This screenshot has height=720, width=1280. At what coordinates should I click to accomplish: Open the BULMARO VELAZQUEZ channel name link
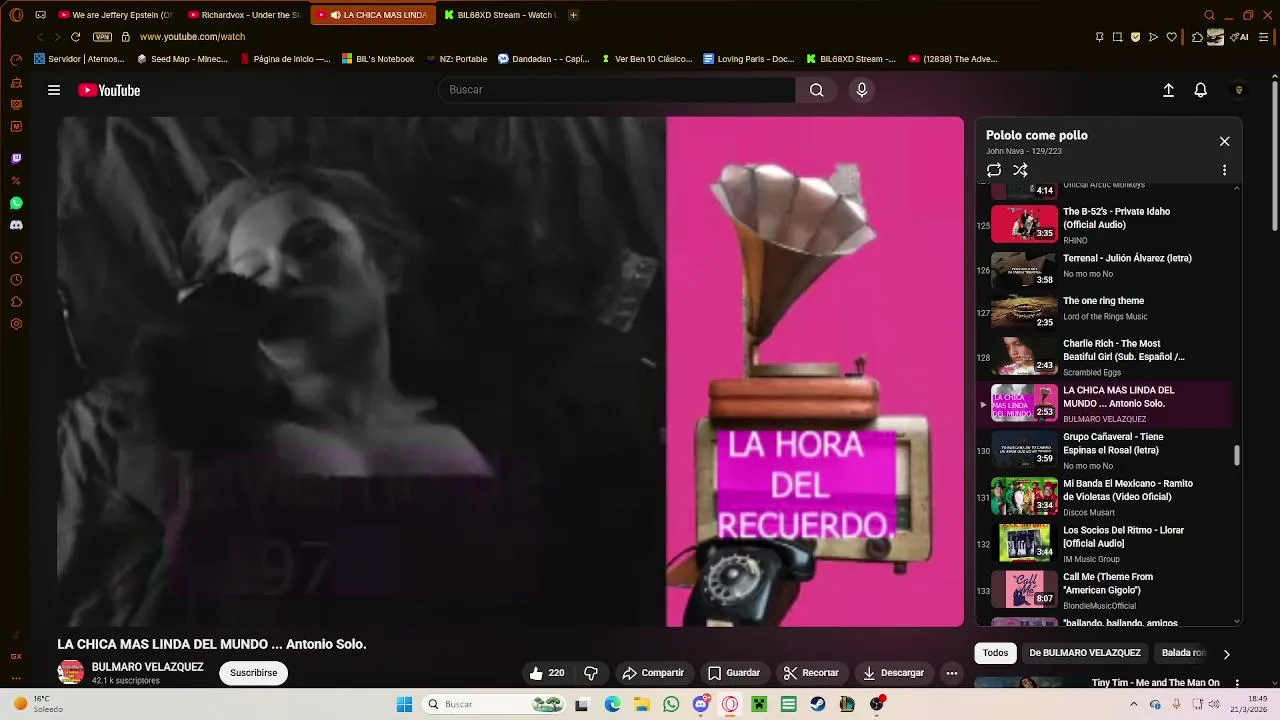148,667
